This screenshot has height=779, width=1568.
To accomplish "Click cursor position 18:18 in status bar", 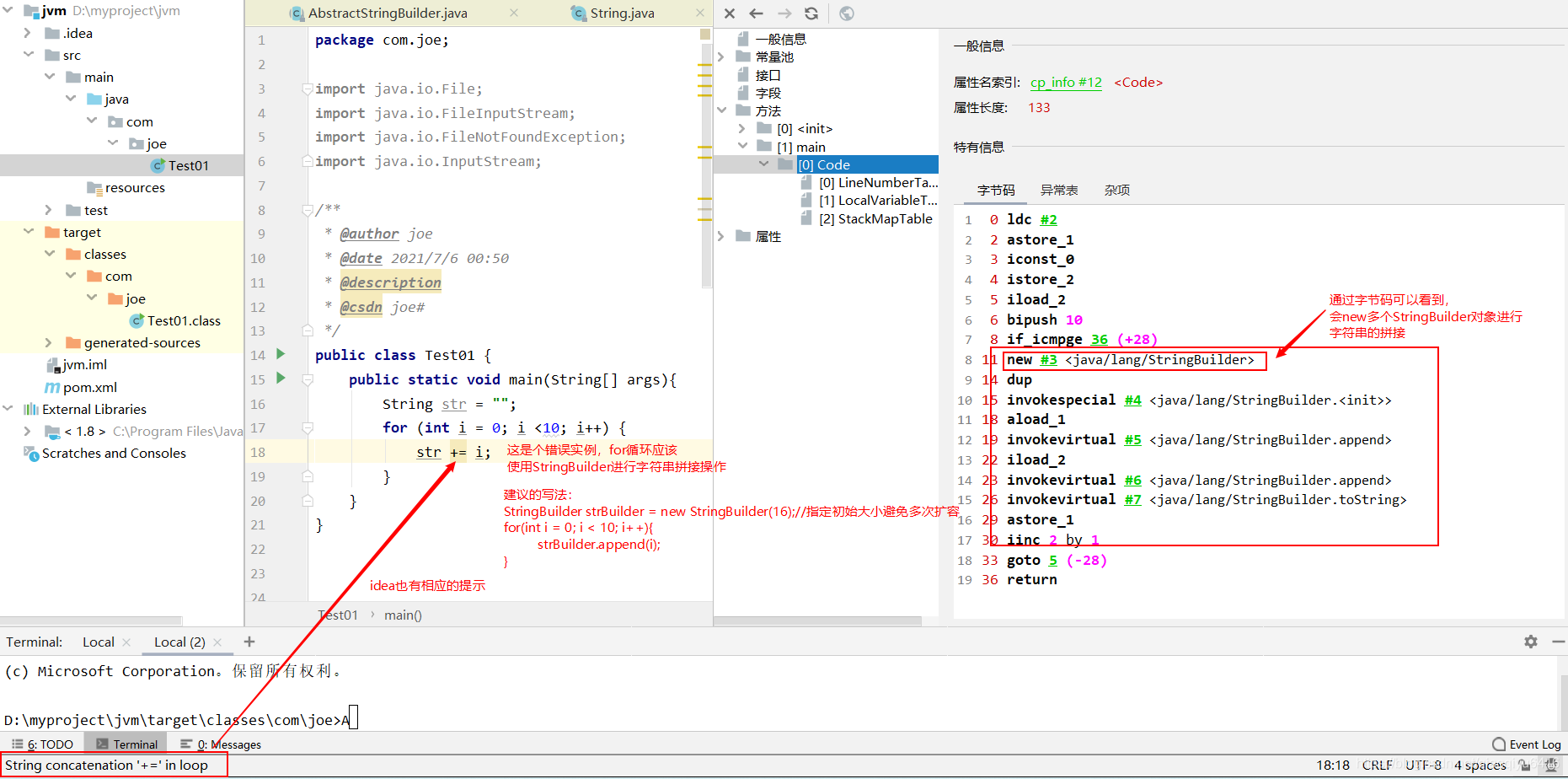I will pos(1333,765).
